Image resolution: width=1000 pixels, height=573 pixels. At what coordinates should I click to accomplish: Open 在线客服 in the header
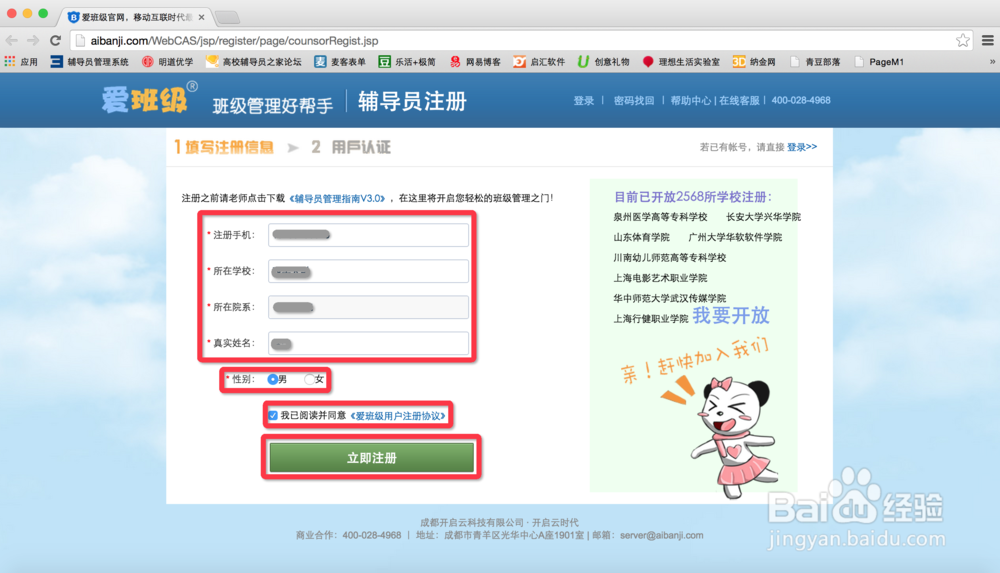pos(739,100)
